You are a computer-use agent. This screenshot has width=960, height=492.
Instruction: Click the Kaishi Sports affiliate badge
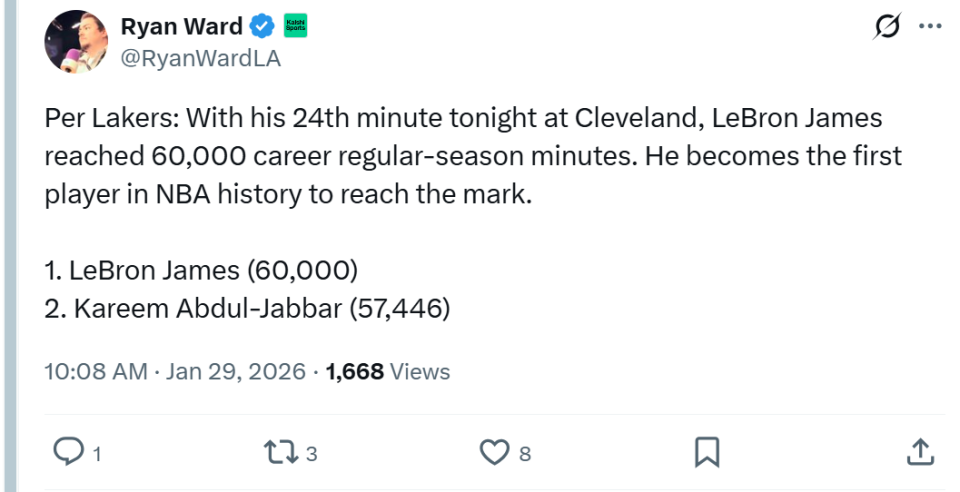[x=296, y=27]
